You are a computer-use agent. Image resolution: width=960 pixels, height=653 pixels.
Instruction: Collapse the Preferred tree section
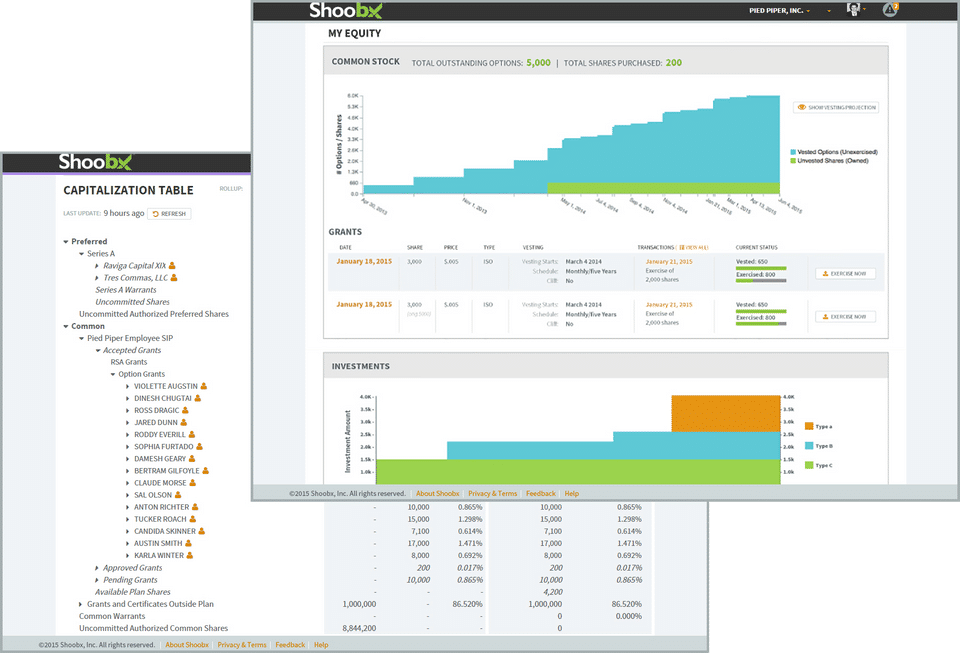click(x=66, y=242)
